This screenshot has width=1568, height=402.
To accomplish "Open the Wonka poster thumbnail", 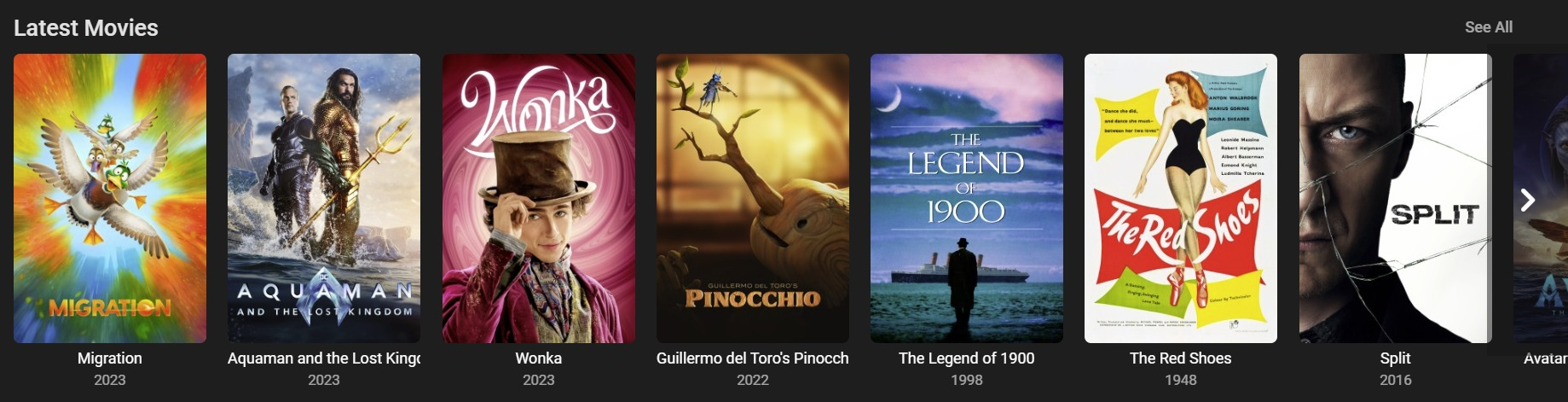I will [x=539, y=198].
